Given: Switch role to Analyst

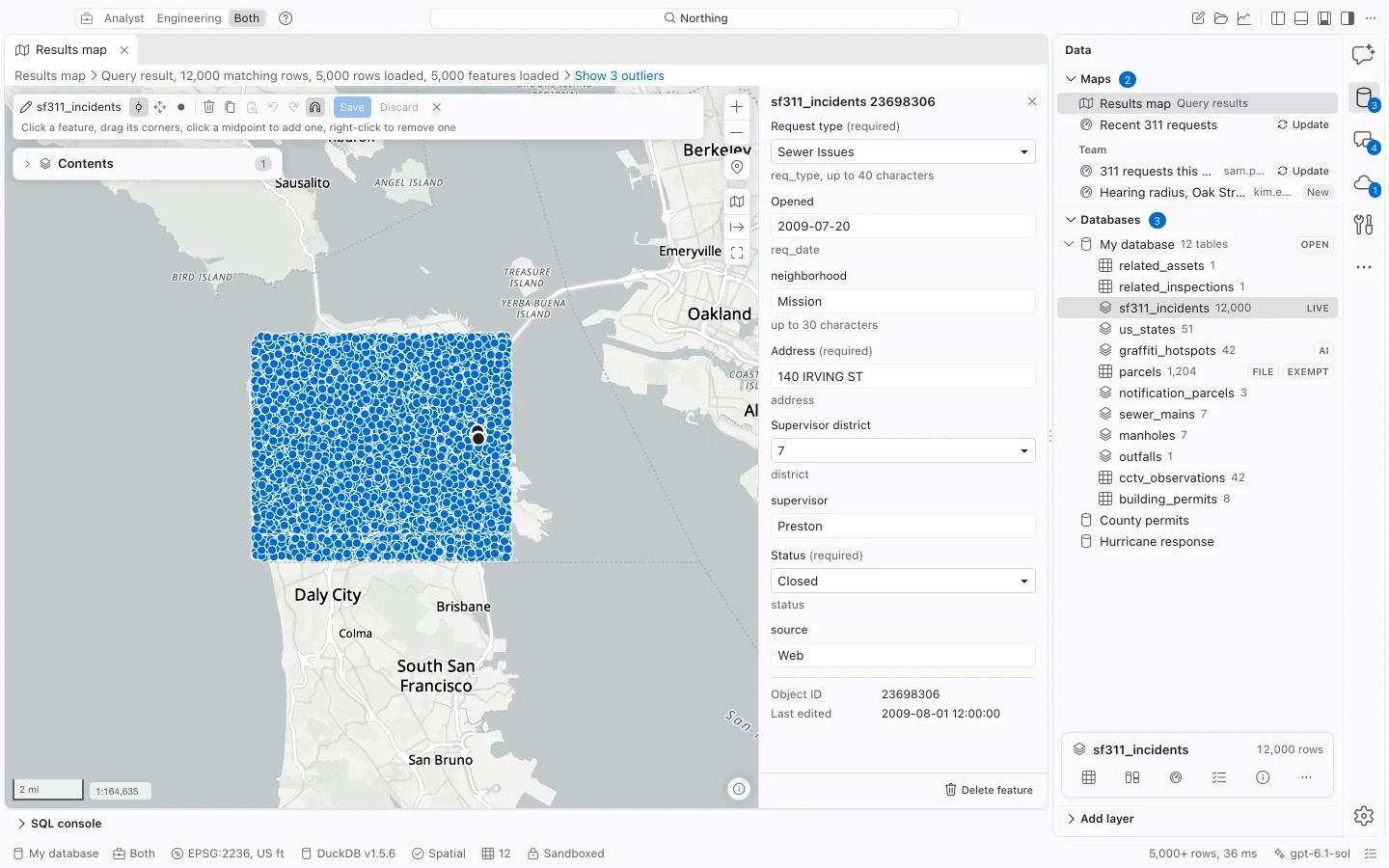Looking at the screenshot, I should (123, 18).
